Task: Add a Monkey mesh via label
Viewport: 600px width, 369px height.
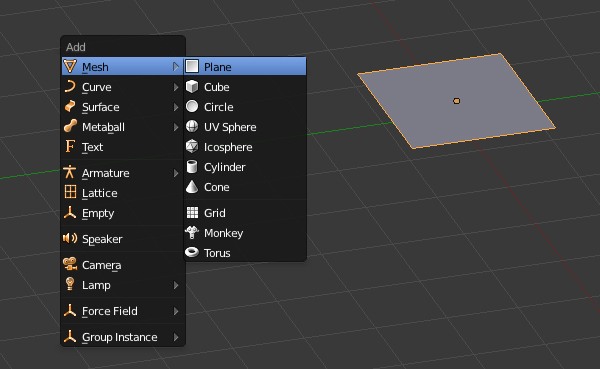Action: click(x=223, y=233)
